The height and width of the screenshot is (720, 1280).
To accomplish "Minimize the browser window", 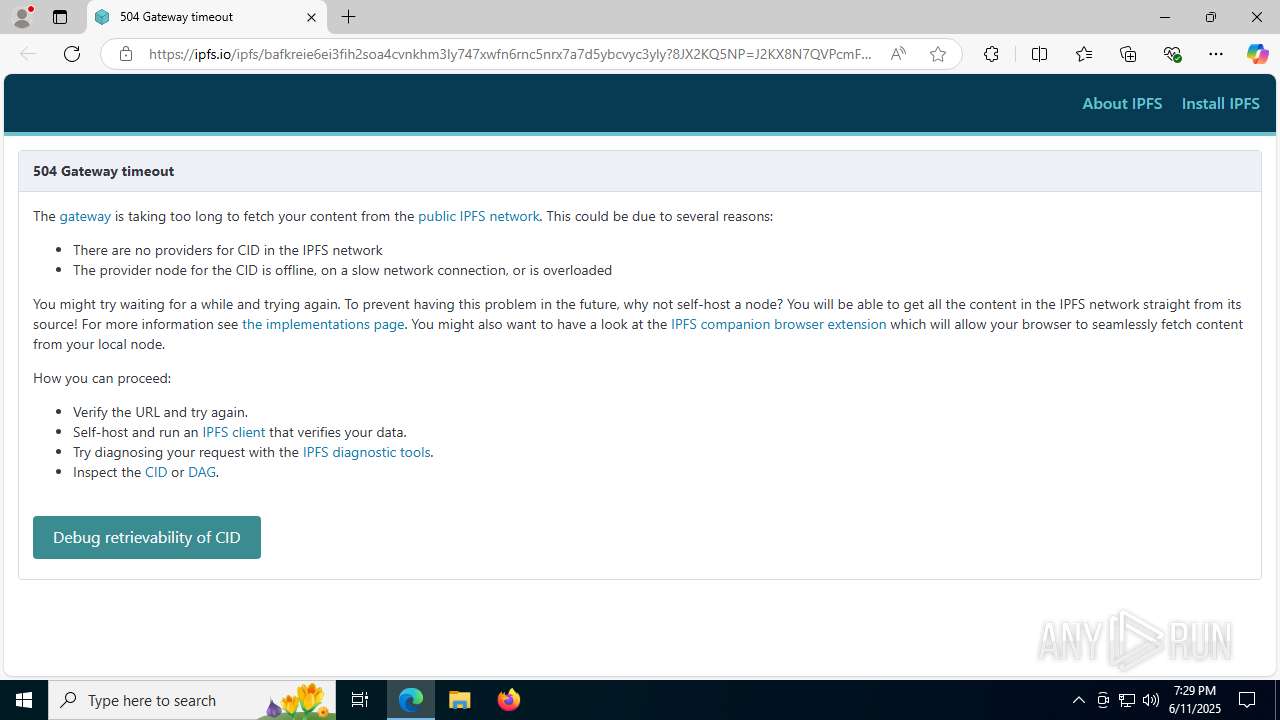I will [x=1164, y=17].
